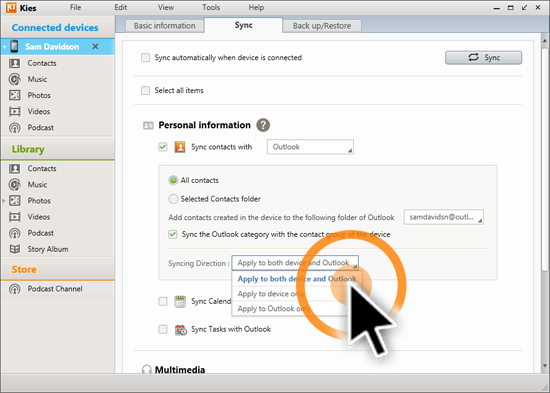Click the orange contacts sync icon
The width and height of the screenshot is (550, 393).
coord(180,147)
